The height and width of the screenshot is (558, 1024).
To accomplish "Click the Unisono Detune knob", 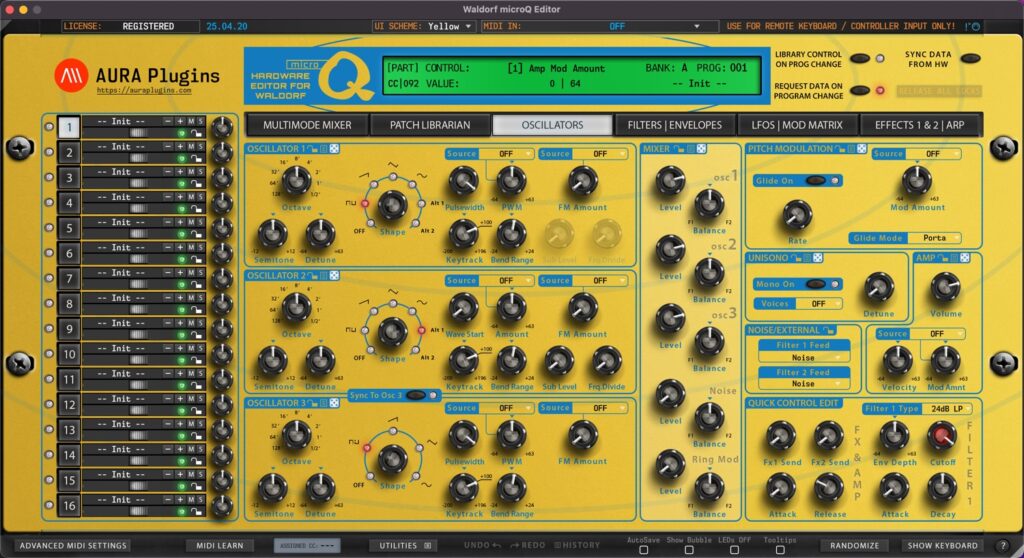I will point(878,287).
